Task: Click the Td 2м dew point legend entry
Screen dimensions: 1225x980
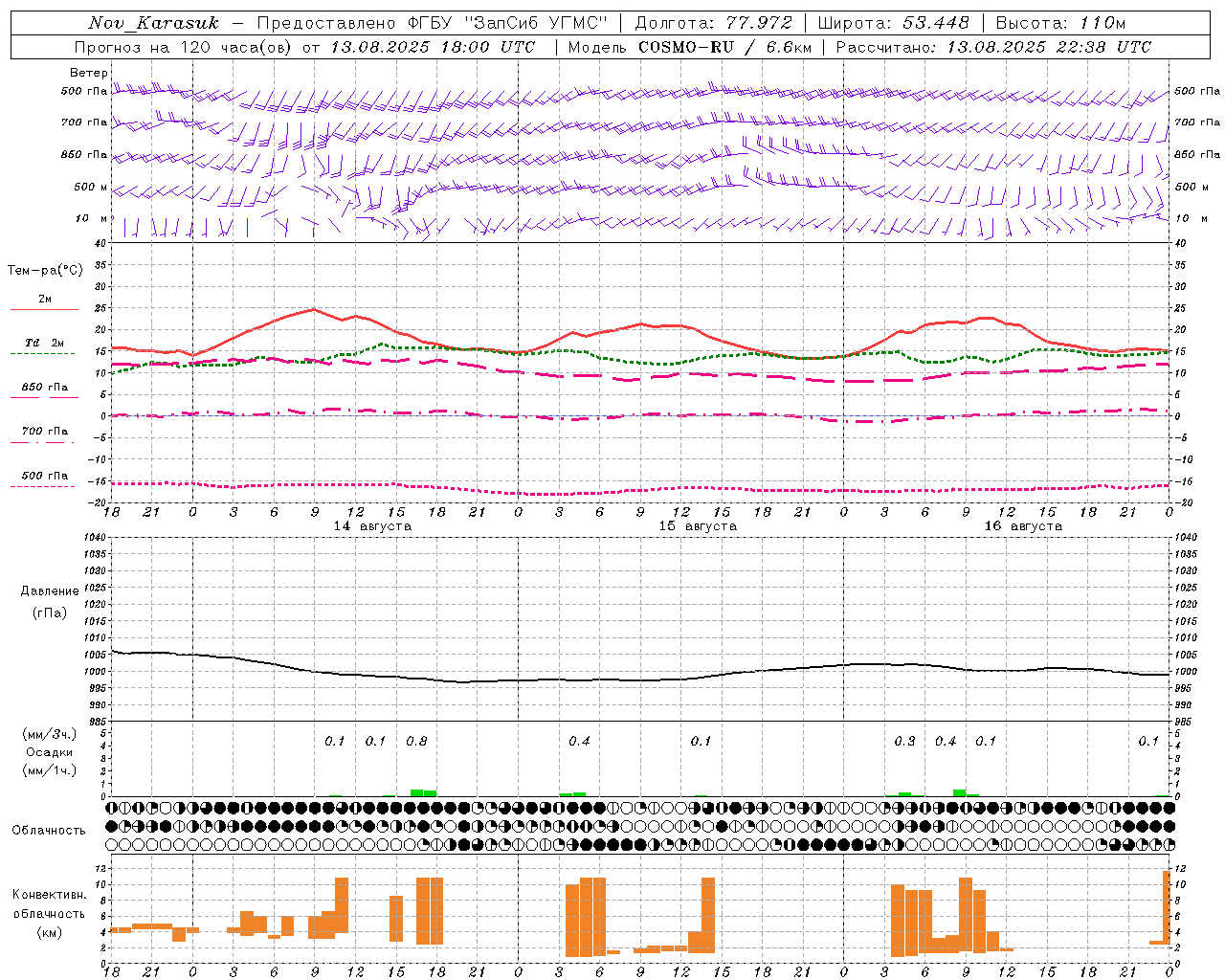Action: 45,343
